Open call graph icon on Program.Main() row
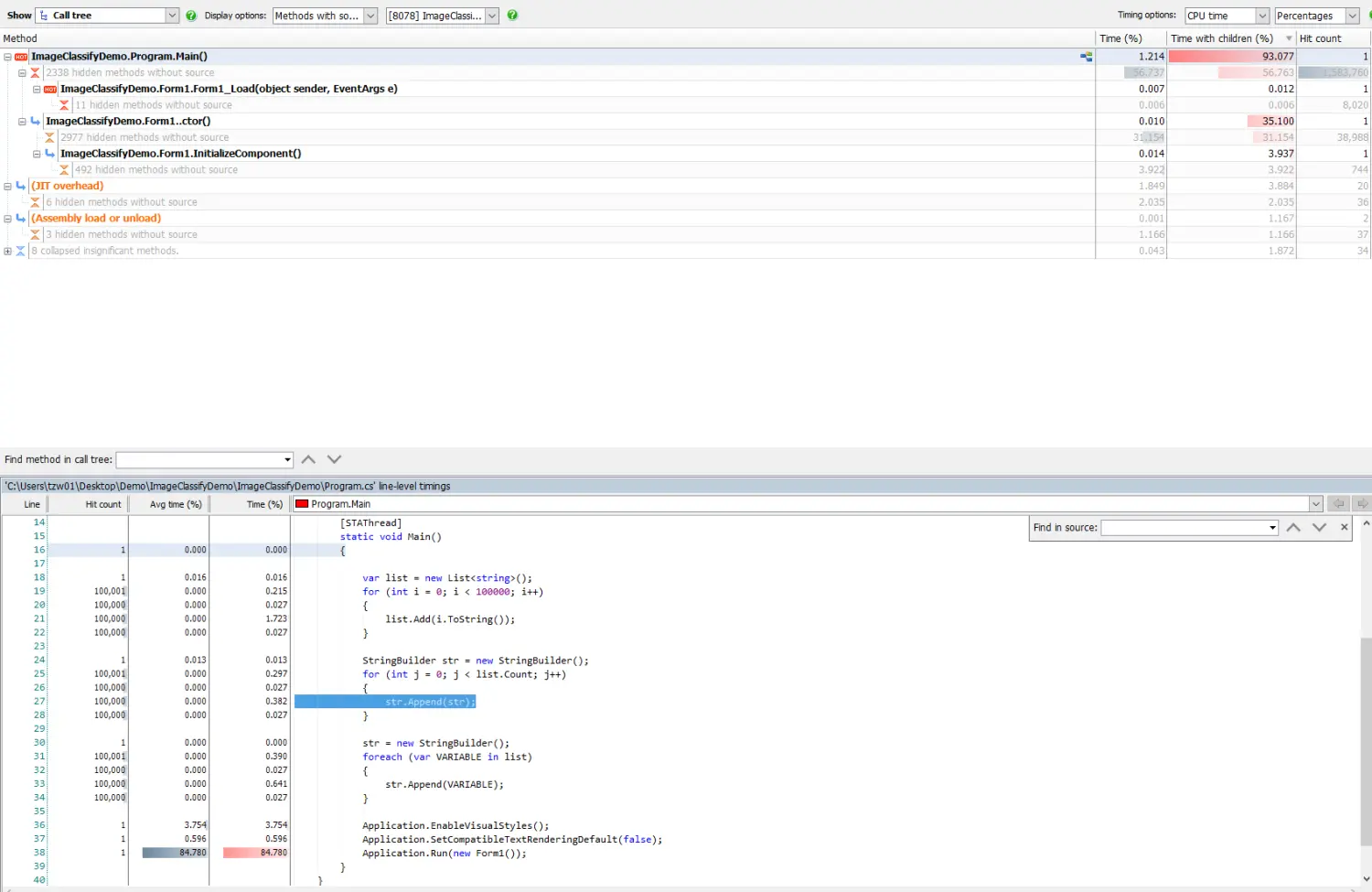 tap(1086, 57)
